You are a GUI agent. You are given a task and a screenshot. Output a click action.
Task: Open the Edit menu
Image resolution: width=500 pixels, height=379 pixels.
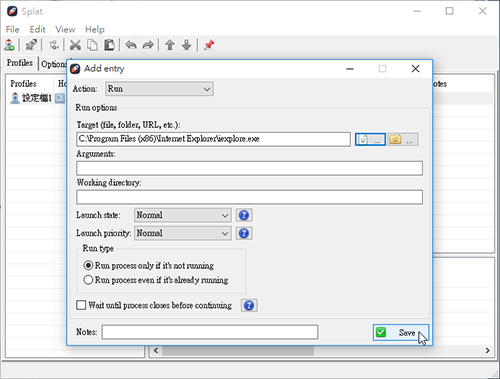pos(37,29)
